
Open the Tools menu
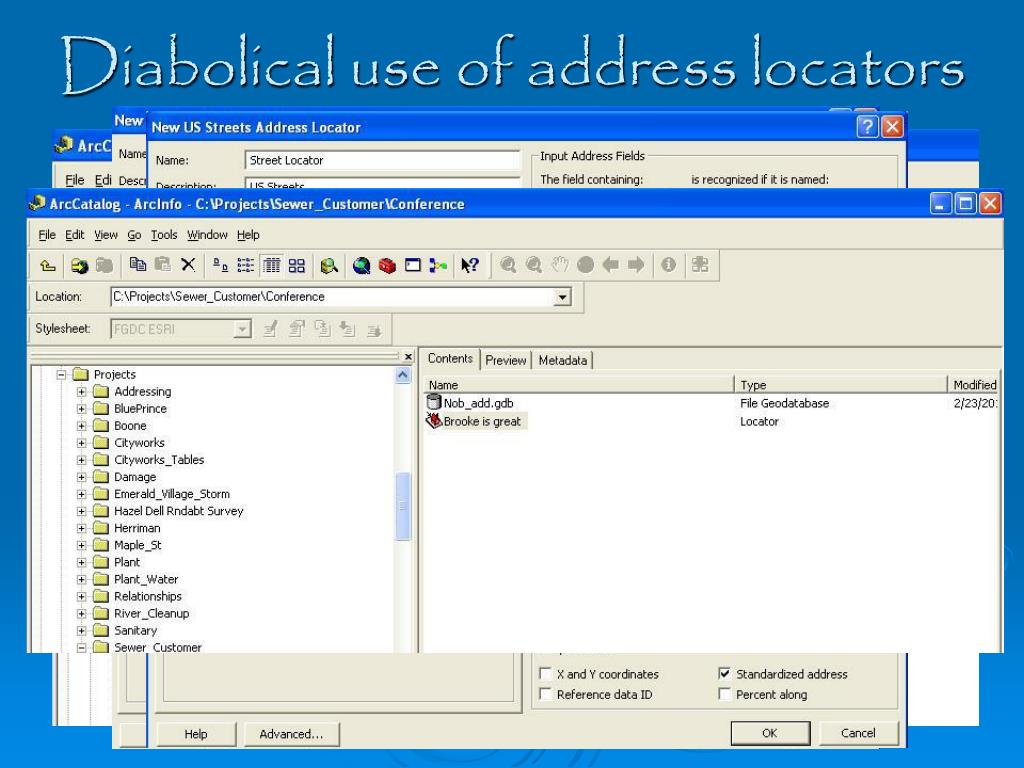click(x=164, y=235)
